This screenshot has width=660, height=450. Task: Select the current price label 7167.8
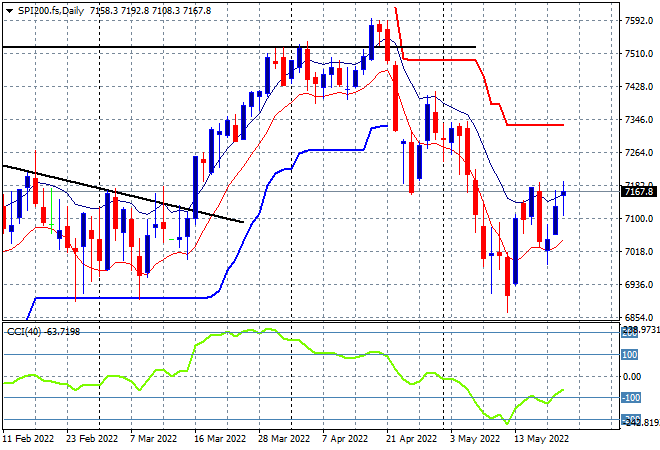coord(639,192)
